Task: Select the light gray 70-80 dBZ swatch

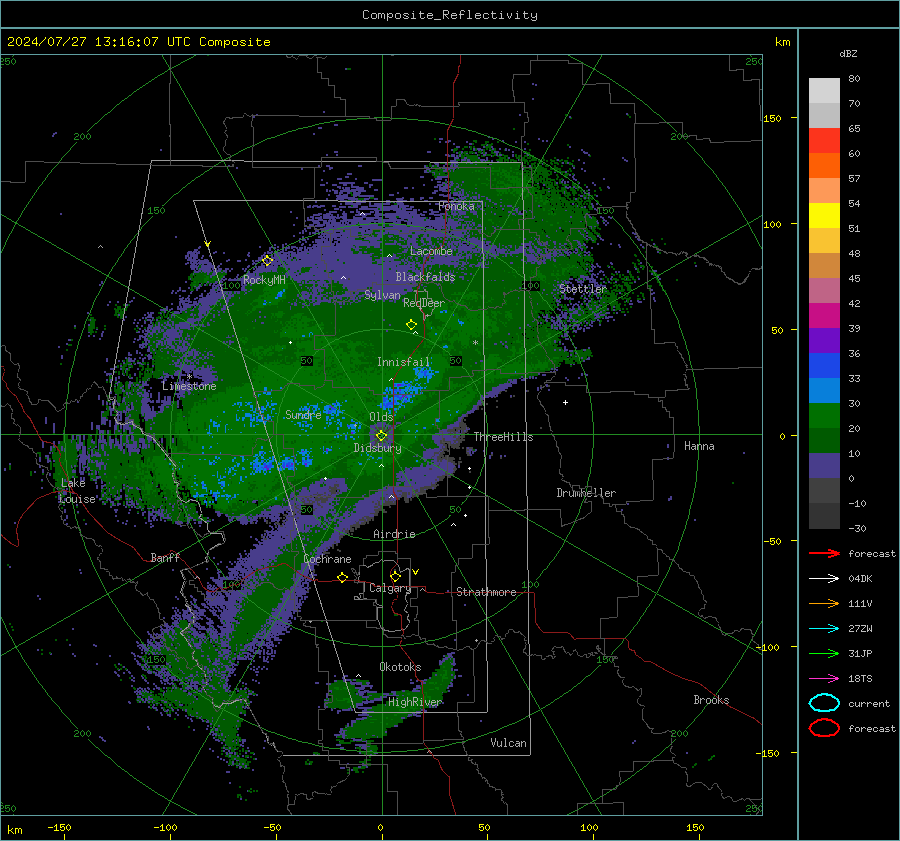Action: coord(824,91)
